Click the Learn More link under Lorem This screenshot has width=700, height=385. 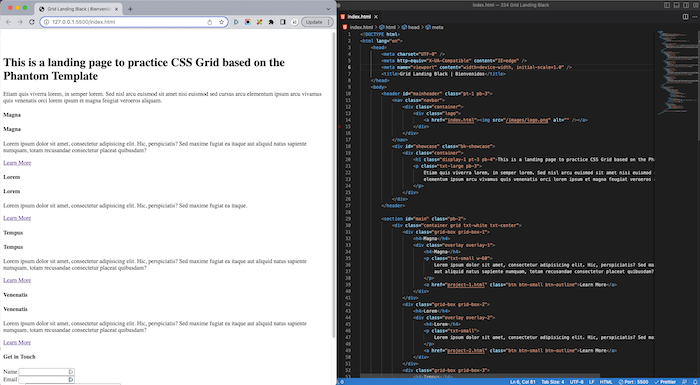pyautogui.click(x=17, y=218)
